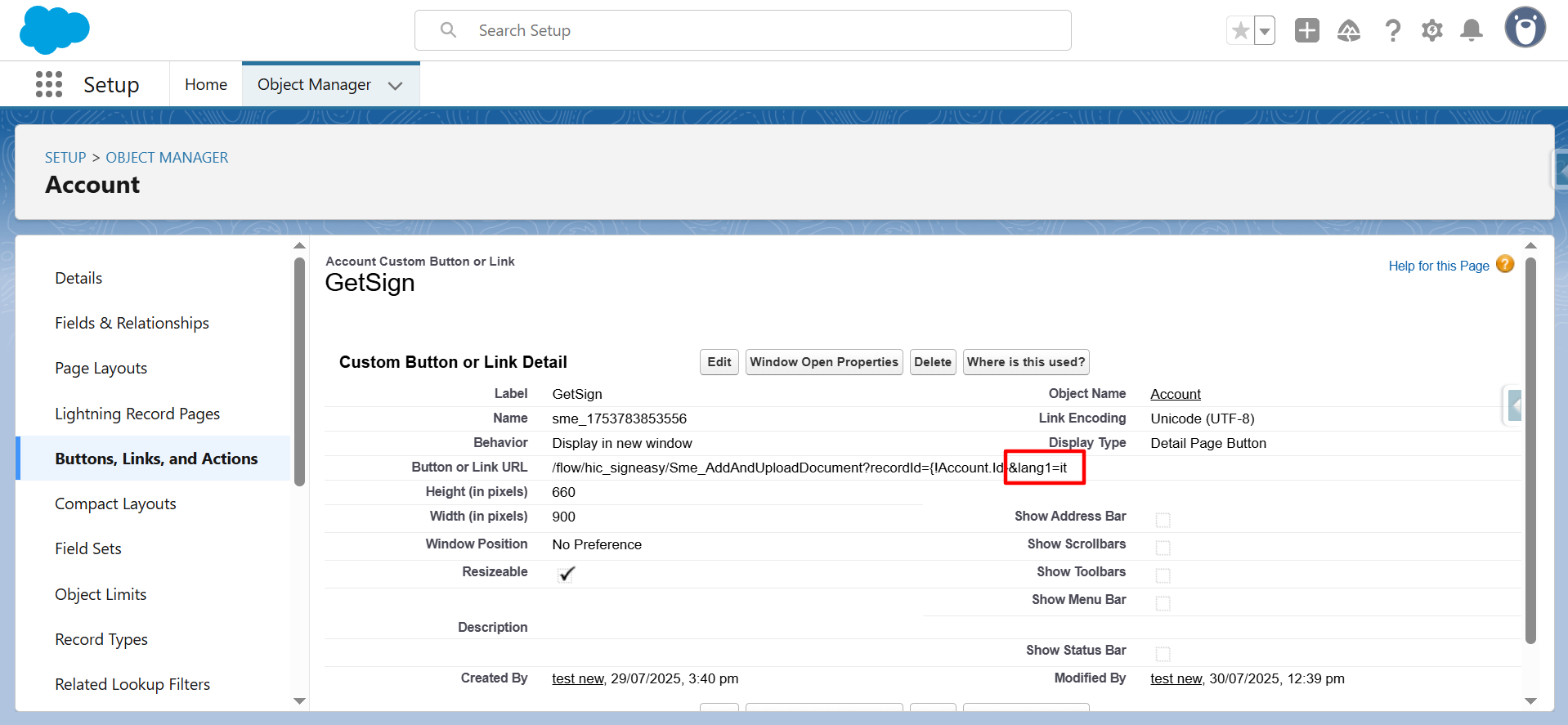The width and height of the screenshot is (1568, 725).
Task: Switch to the Object Manager tab
Action: pos(314,84)
